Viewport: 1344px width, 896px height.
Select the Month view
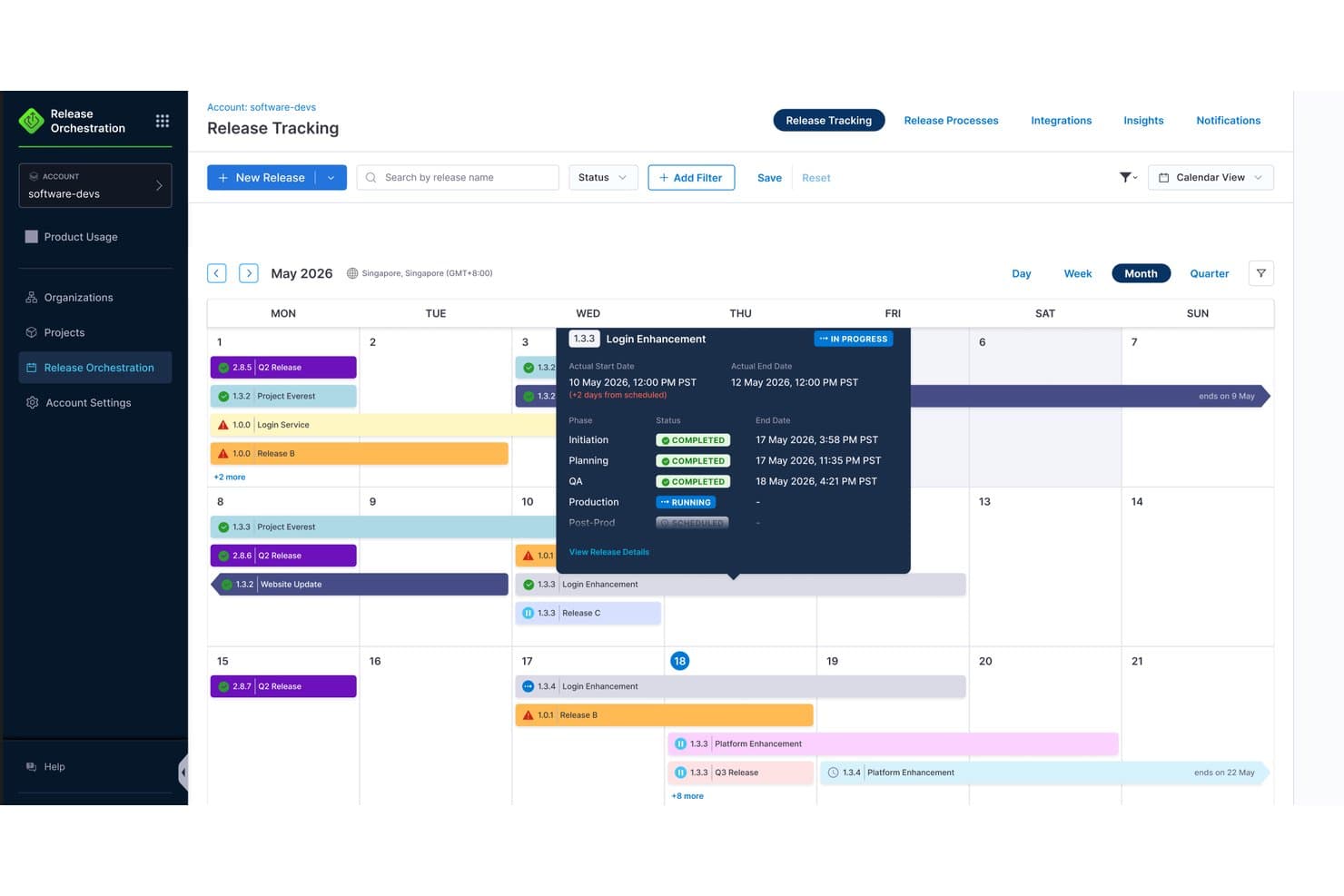pyautogui.click(x=1141, y=273)
